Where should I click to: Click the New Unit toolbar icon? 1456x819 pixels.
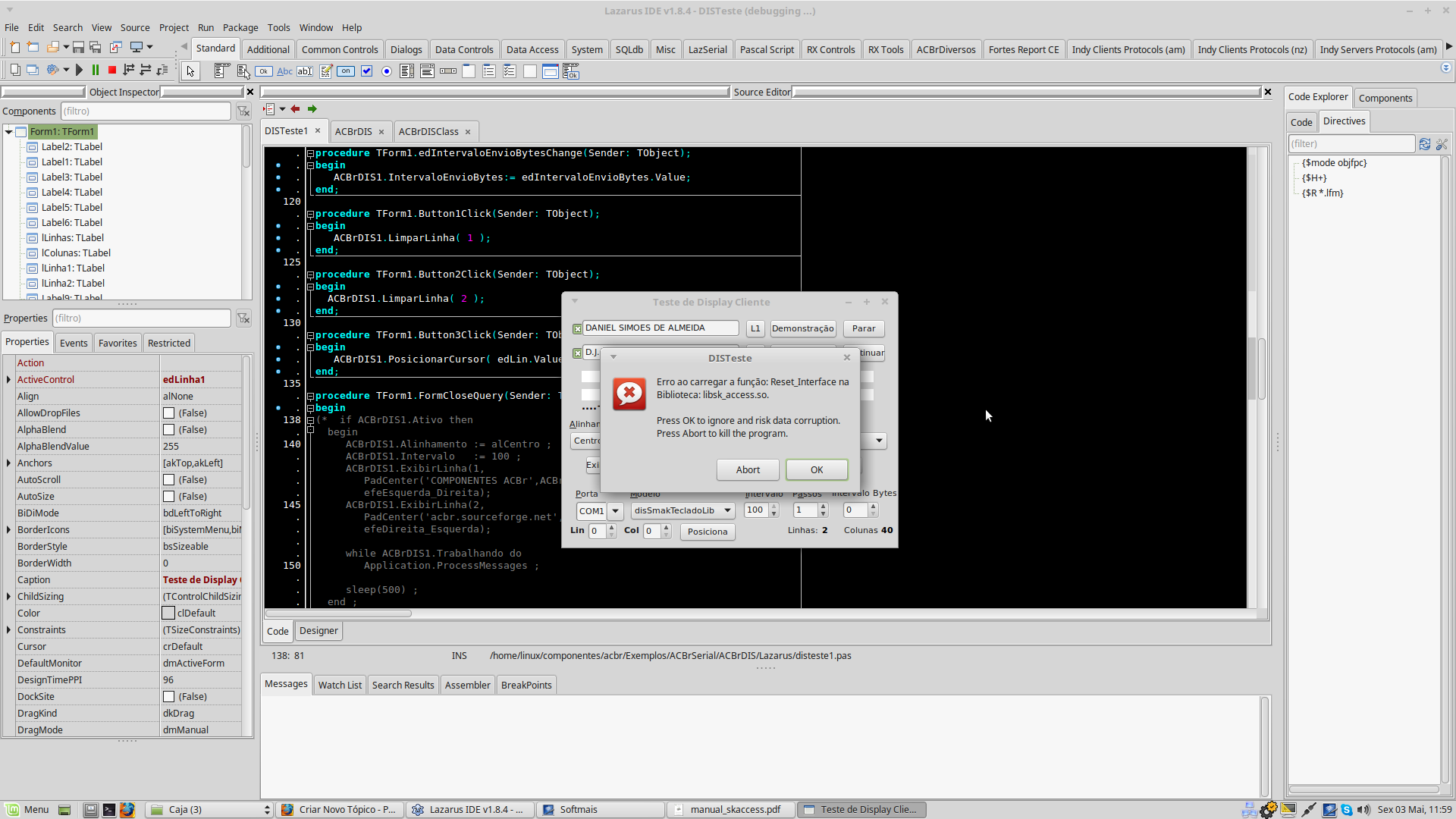[x=14, y=47]
